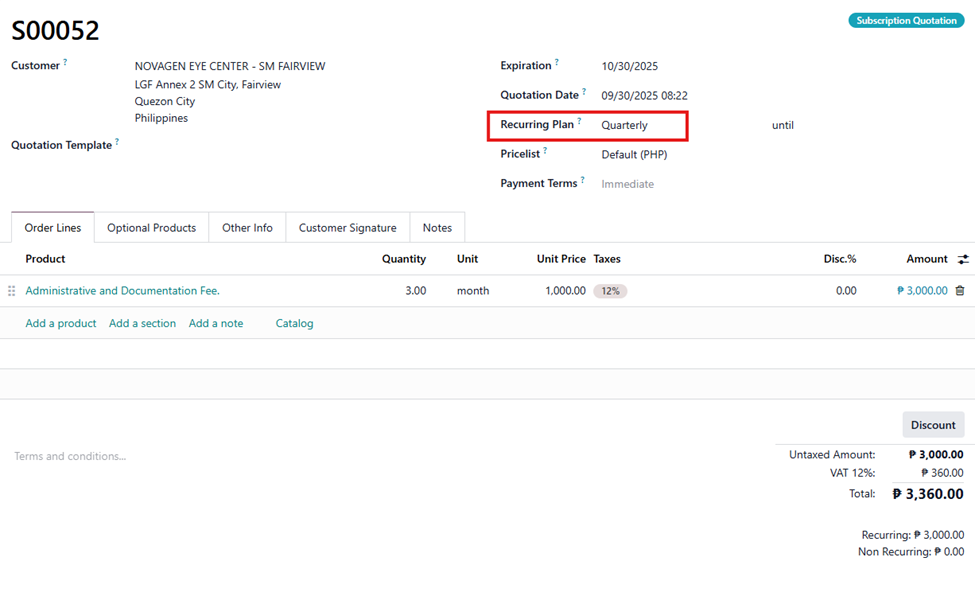Switch to the Optional Products tab
Image resolution: width=975 pixels, height=600 pixels.
[151, 228]
